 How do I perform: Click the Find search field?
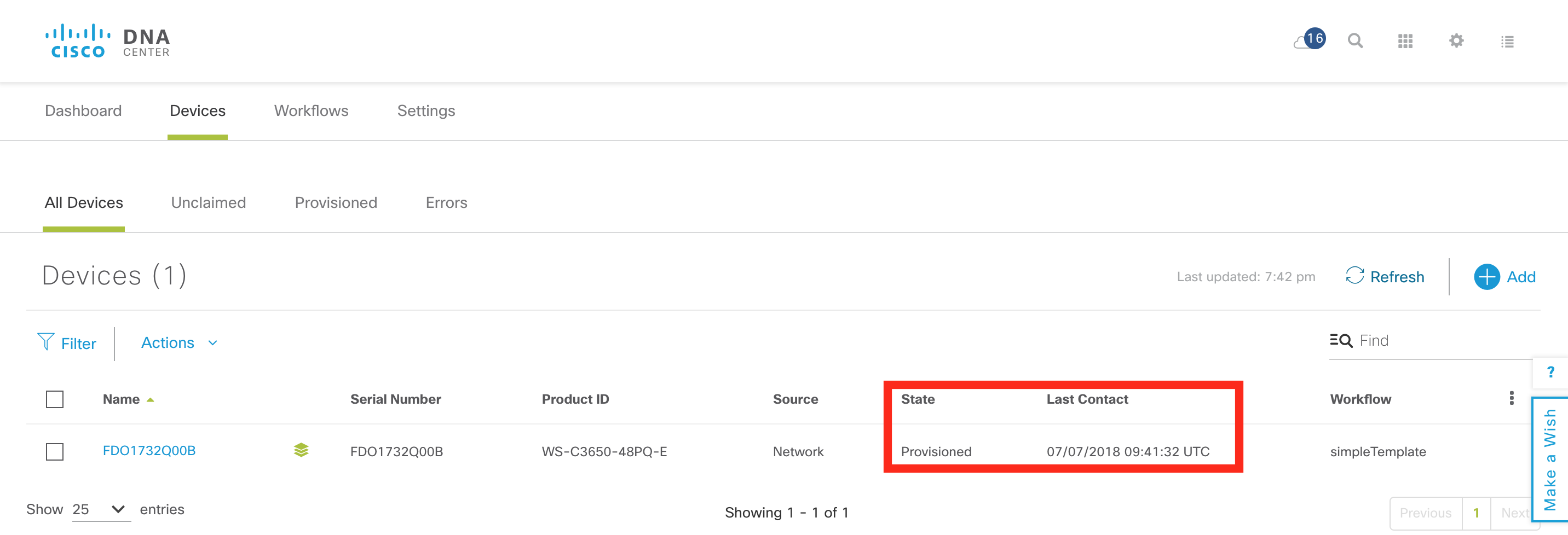pyautogui.click(x=1437, y=340)
